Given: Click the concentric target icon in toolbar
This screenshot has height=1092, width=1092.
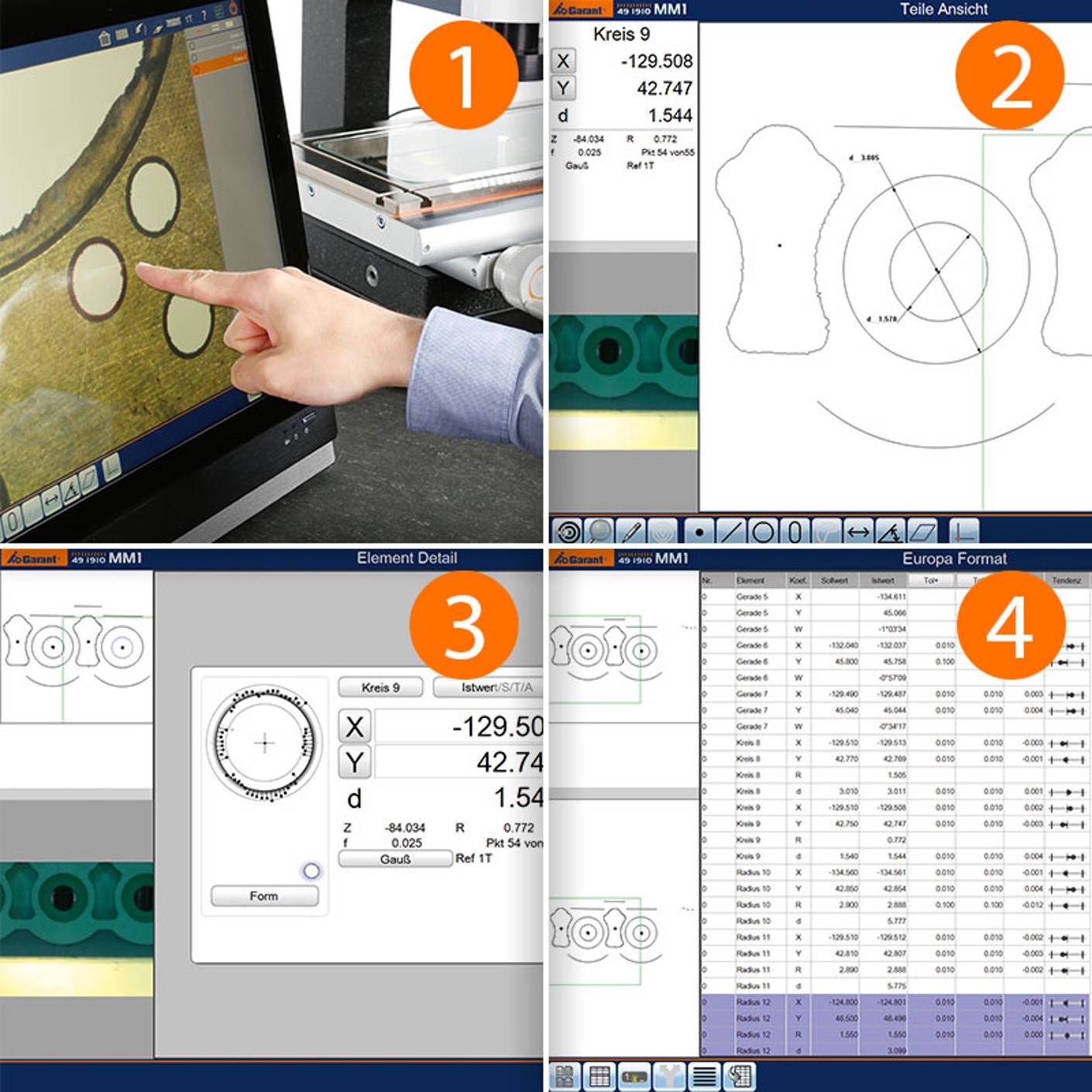Looking at the screenshot, I should coord(567,531).
